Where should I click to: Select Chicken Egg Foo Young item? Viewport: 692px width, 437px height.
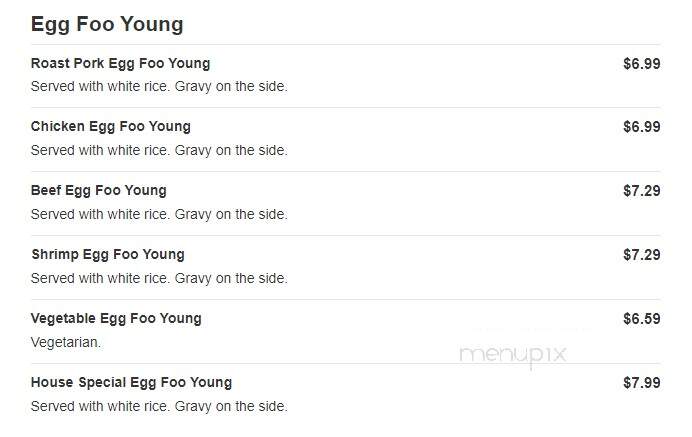point(111,127)
